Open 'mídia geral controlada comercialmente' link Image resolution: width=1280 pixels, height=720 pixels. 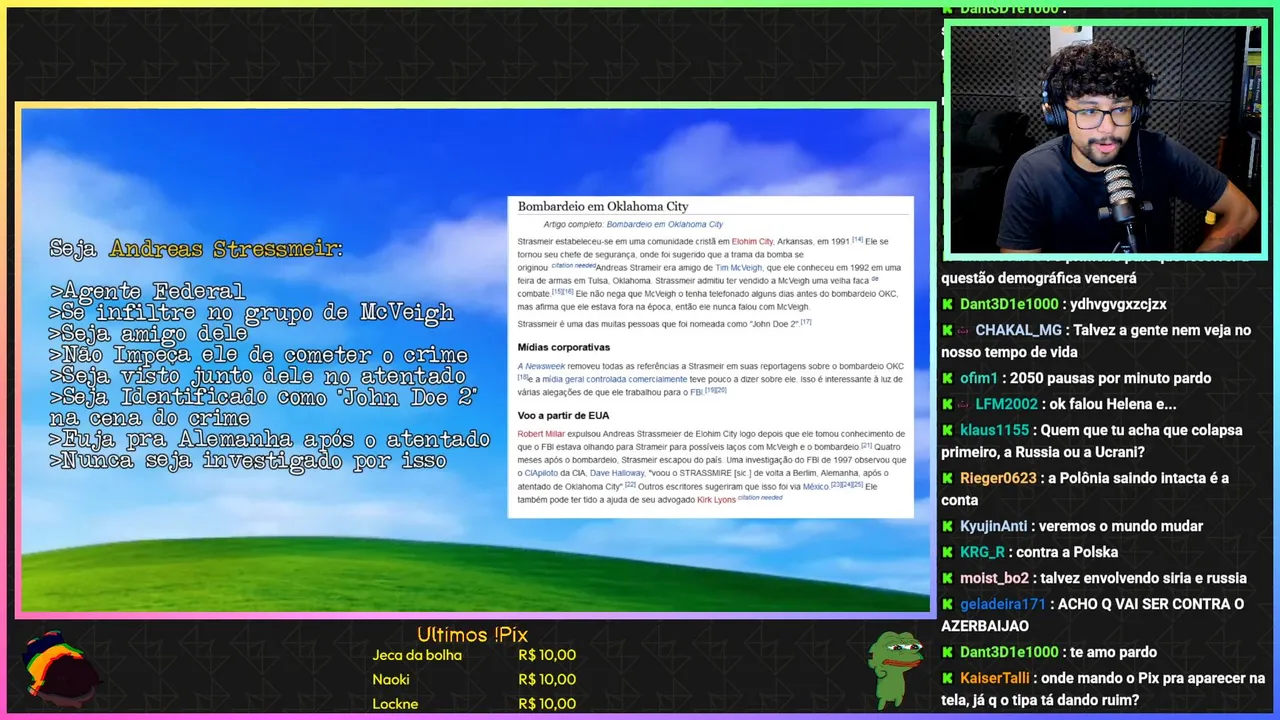tap(614, 380)
